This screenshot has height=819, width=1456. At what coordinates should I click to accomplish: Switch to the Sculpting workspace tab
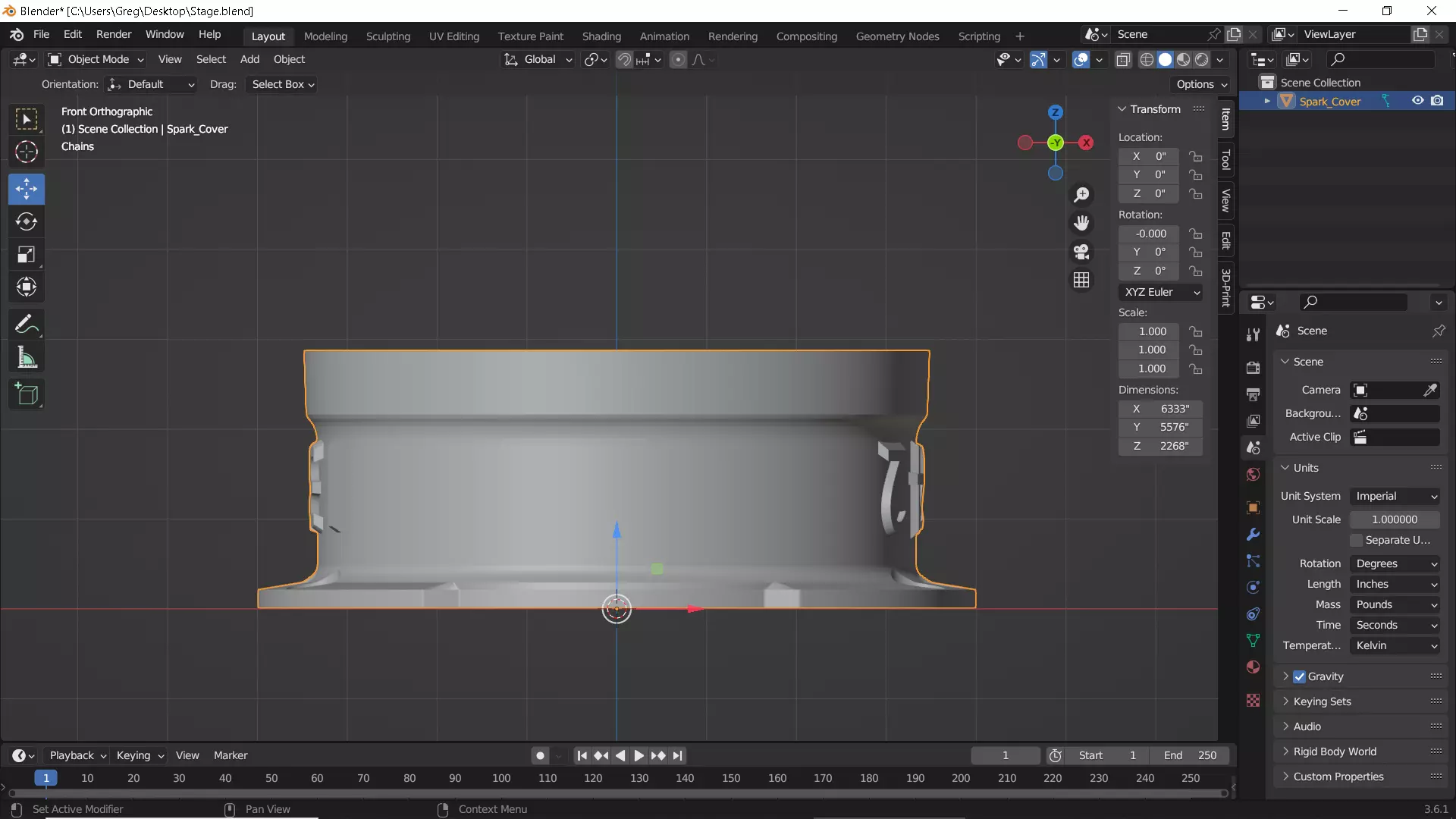click(x=388, y=36)
